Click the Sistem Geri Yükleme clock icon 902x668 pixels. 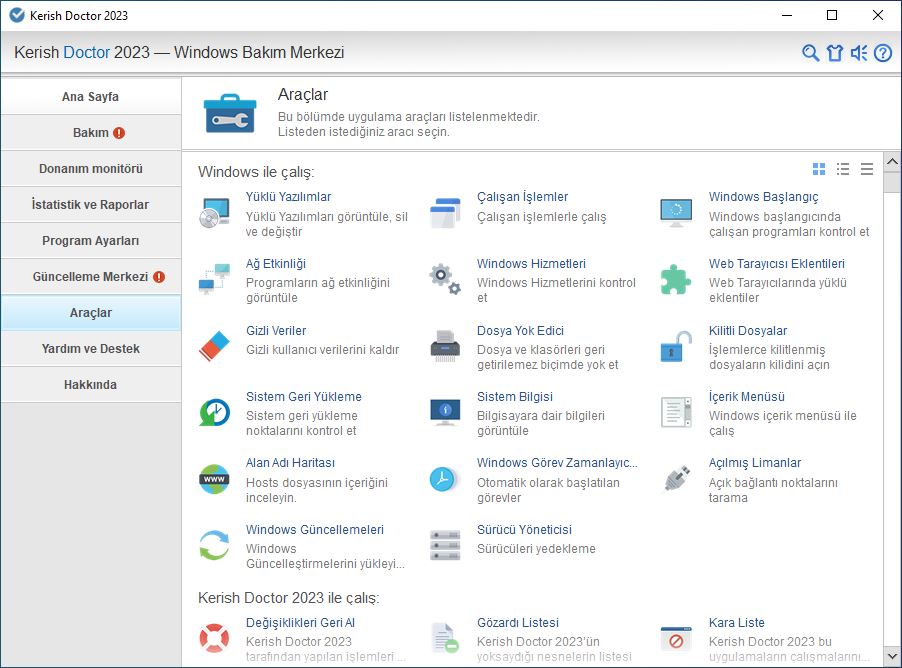coord(214,412)
